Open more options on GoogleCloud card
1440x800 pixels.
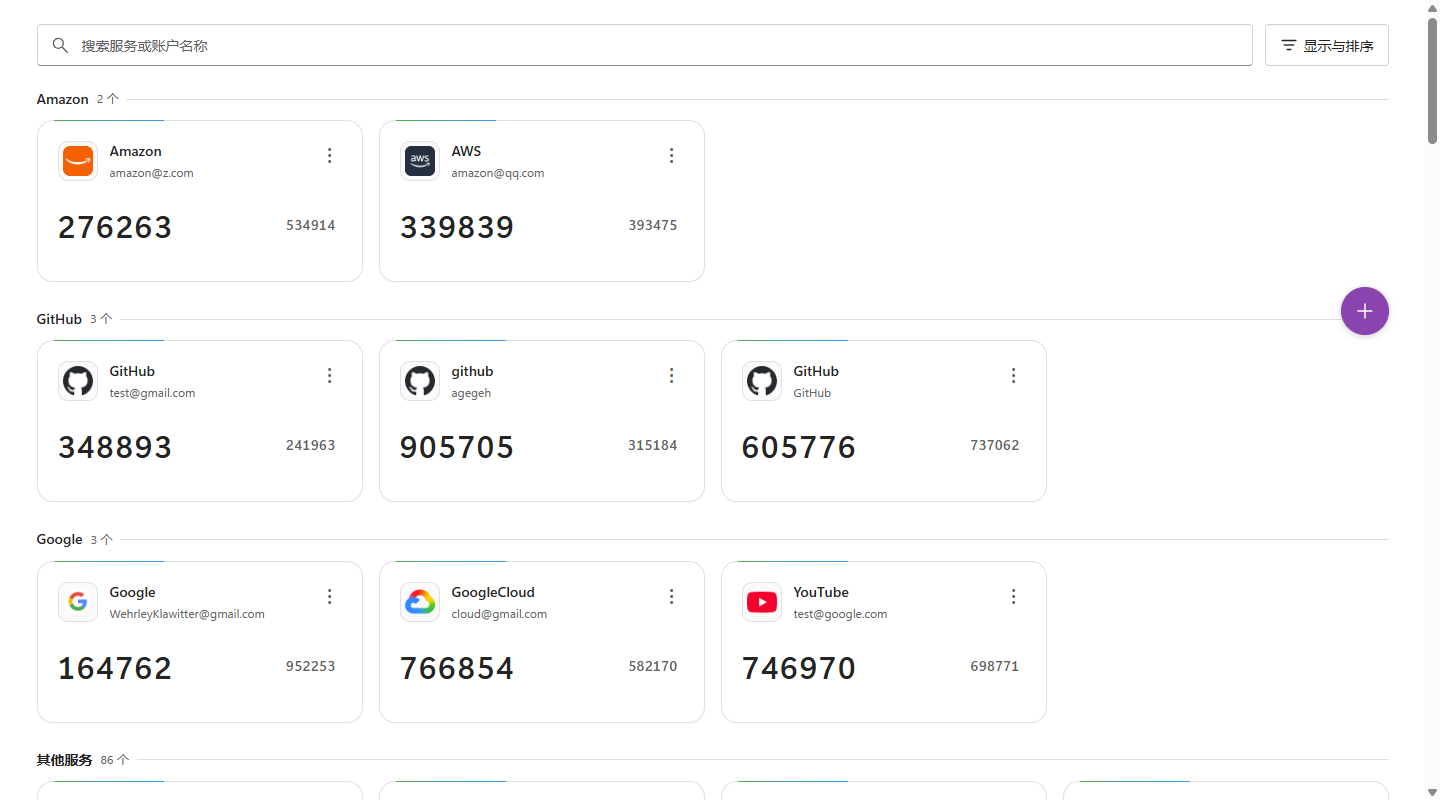672,596
